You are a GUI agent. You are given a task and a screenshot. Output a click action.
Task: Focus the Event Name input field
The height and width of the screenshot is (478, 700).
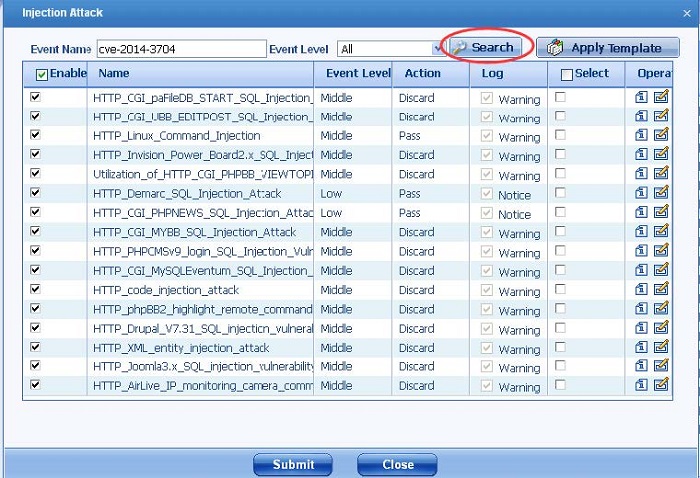181,49
